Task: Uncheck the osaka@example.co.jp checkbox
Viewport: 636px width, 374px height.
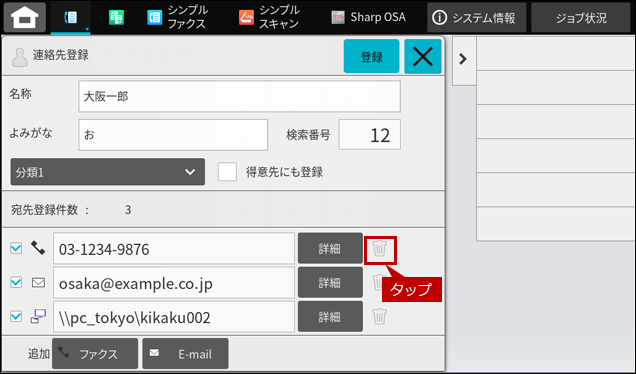Action: click(16, 282)
